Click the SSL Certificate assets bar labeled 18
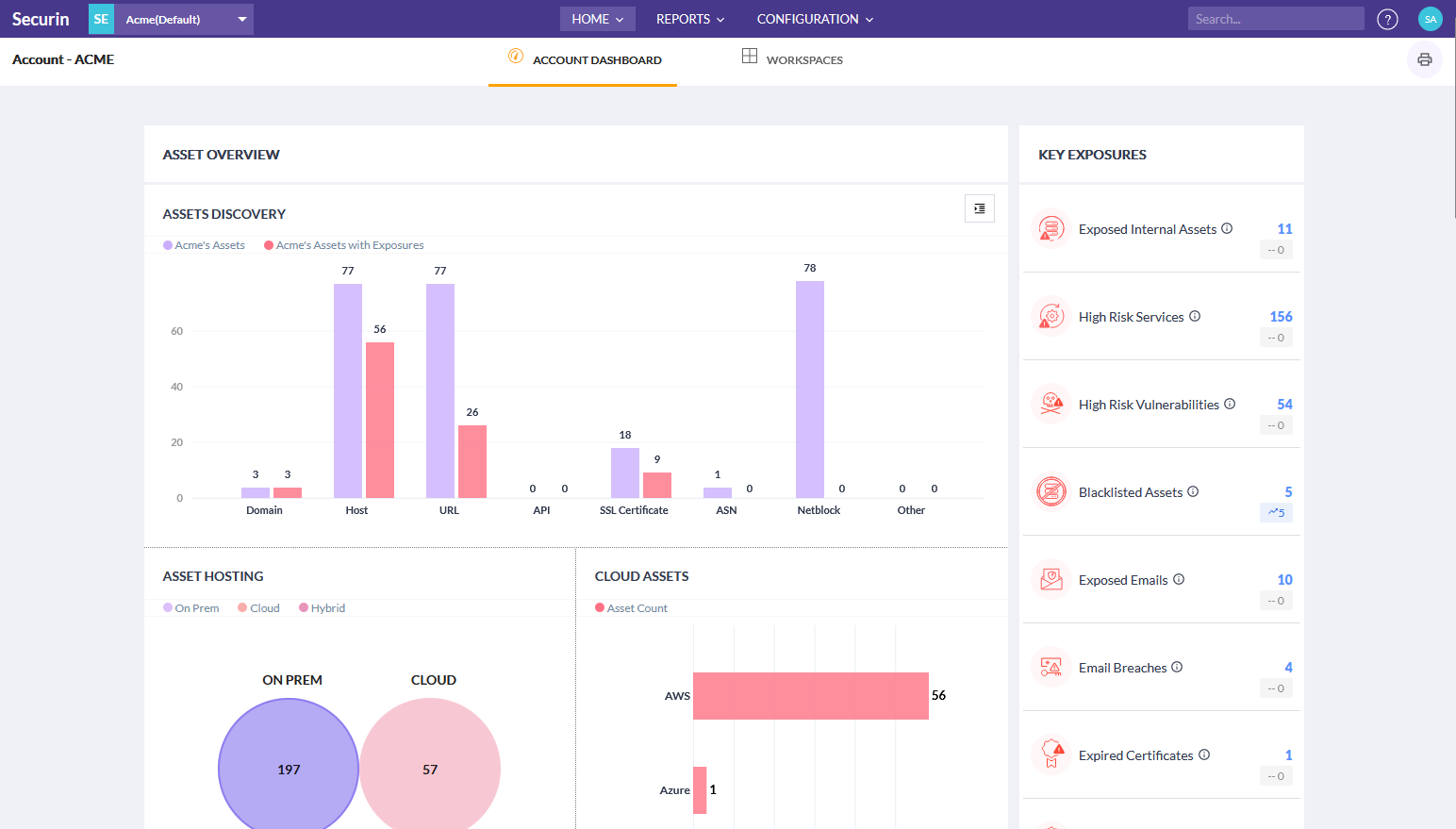 [x=625, y=473]
